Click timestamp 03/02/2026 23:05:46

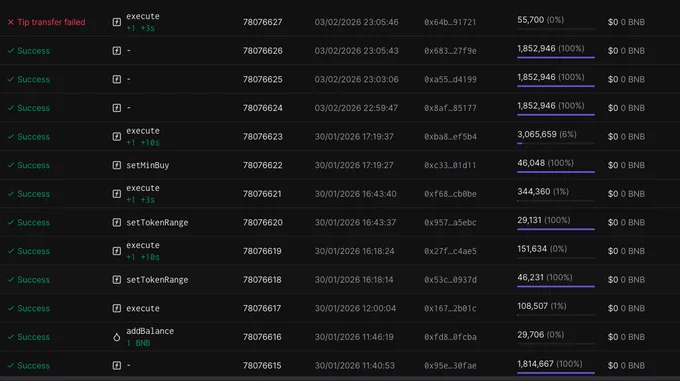[356, 22]
